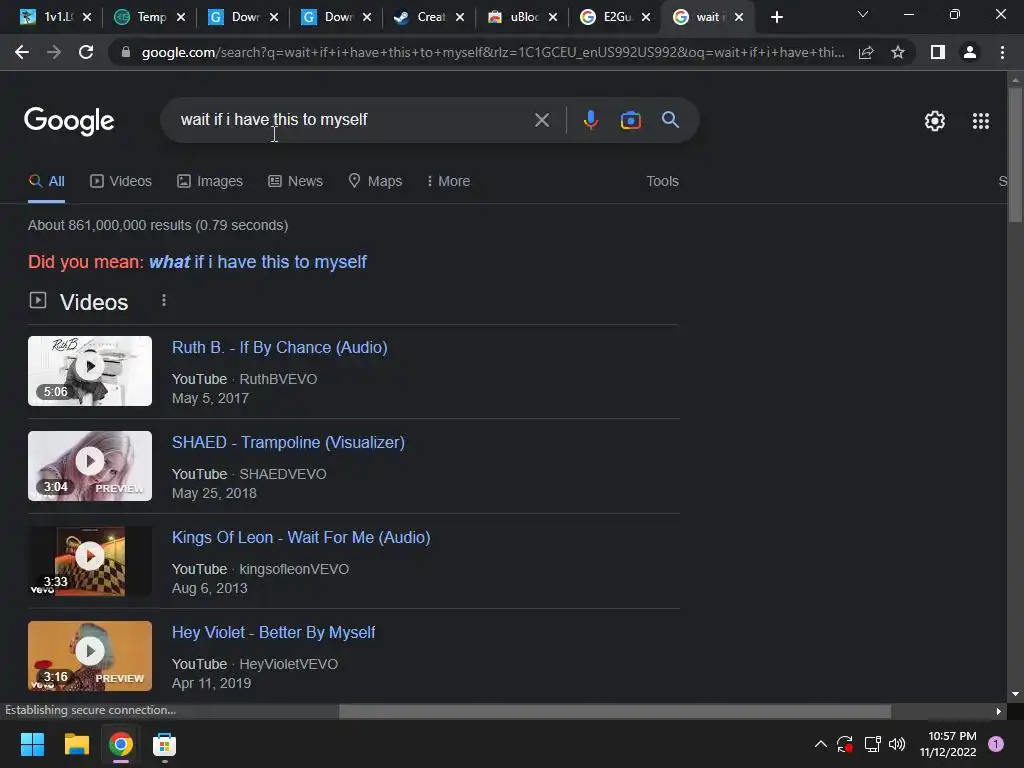Viewport: 1024px width, 768px height.
Task: Play the Kings Of Leon thumbnail
Action: pos(90,561)
